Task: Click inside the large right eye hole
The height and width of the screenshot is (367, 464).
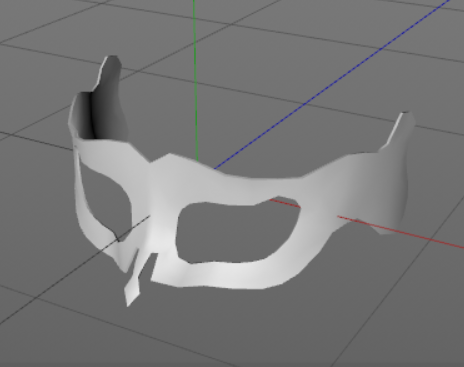Action: pyautogui.click(x=237, y=230)
